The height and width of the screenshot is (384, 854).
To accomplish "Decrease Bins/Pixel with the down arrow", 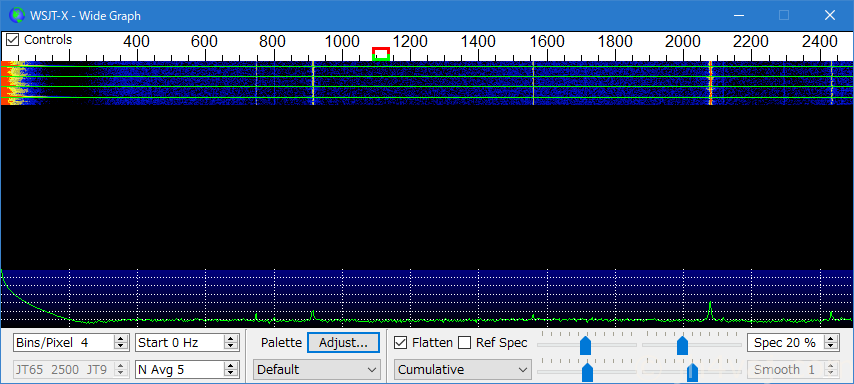I will (x=120, y=346).
